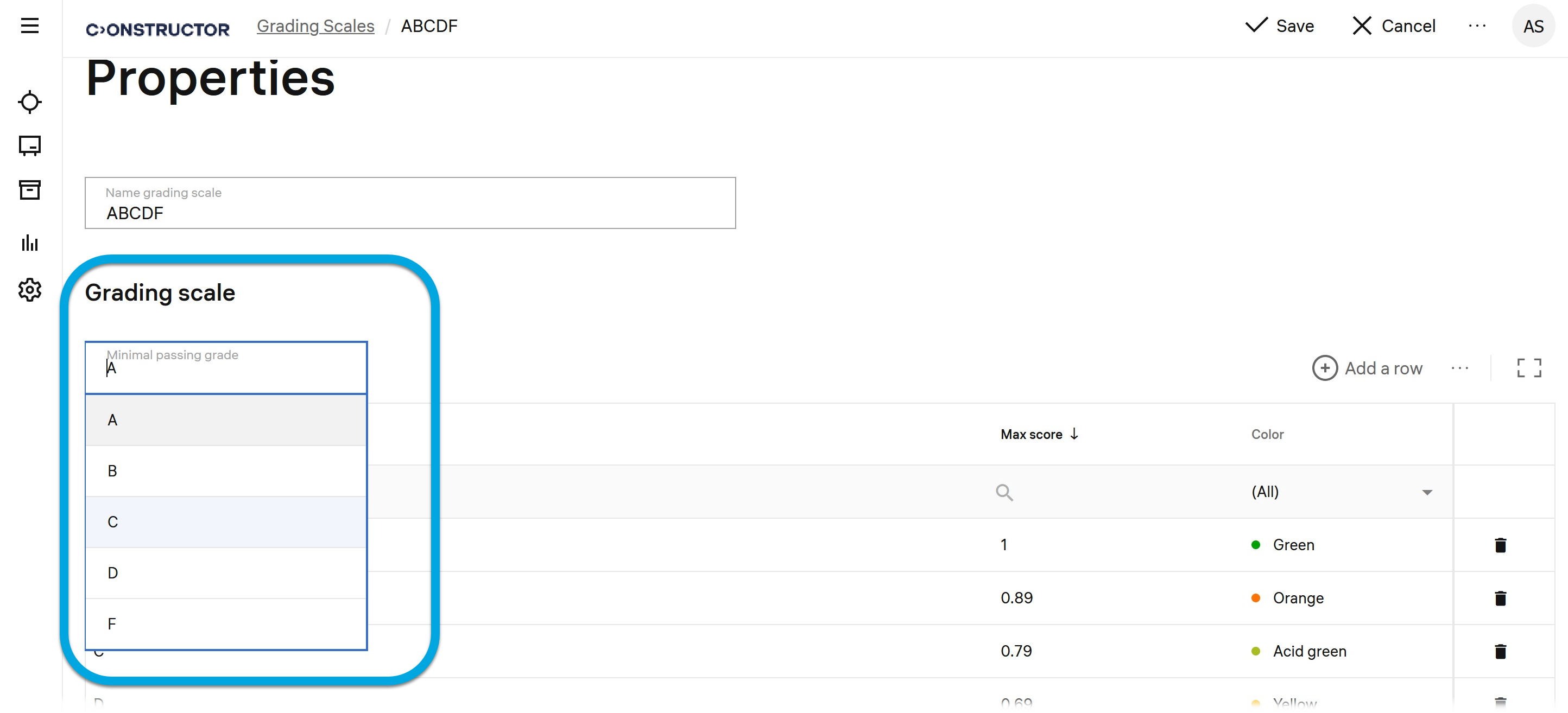Open the bar chart analytics icon
This screenshot has height=713, width=1568.
(x=29, y=243)
